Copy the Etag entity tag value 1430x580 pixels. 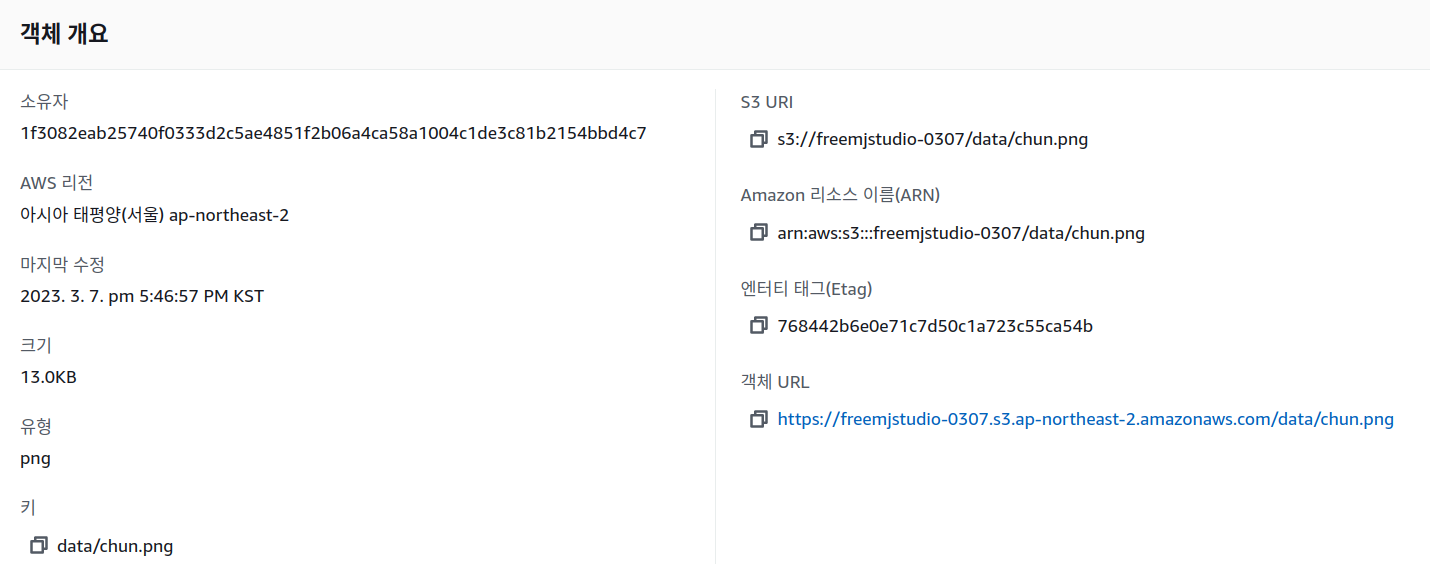point(759,326)
